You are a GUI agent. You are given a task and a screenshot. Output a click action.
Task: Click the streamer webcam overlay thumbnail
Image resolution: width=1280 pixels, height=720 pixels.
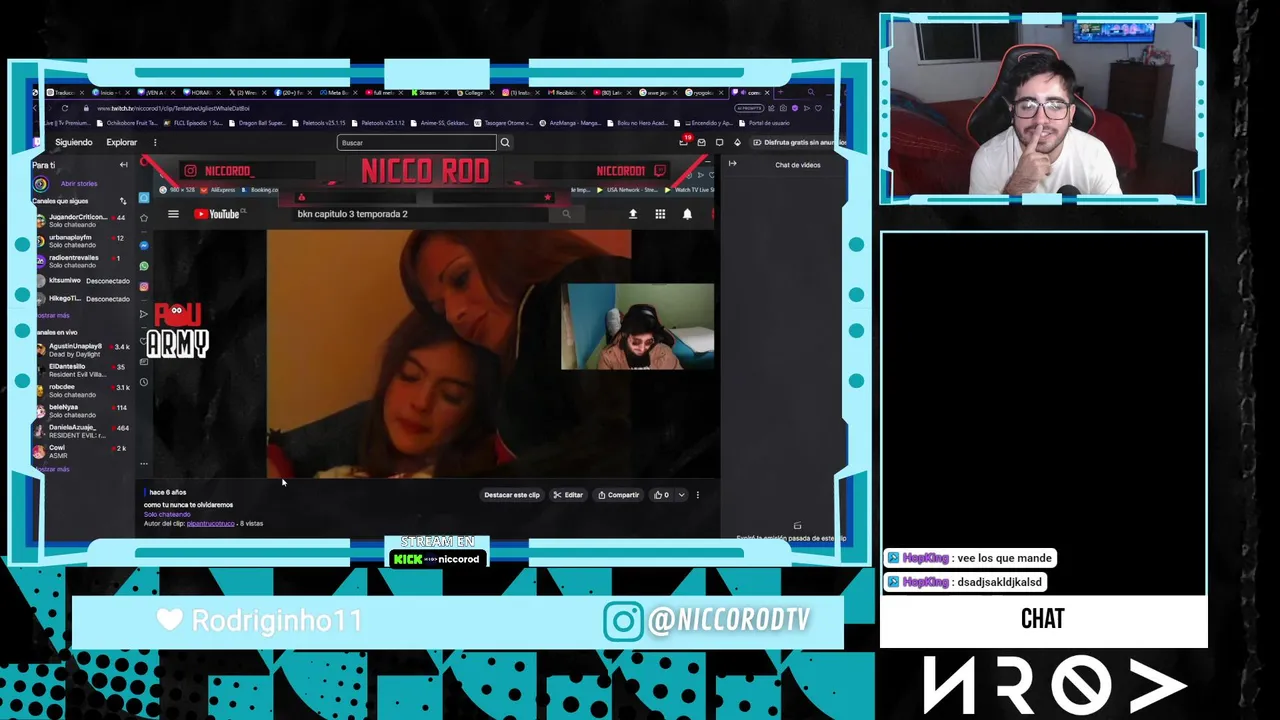tap(638, 327)
